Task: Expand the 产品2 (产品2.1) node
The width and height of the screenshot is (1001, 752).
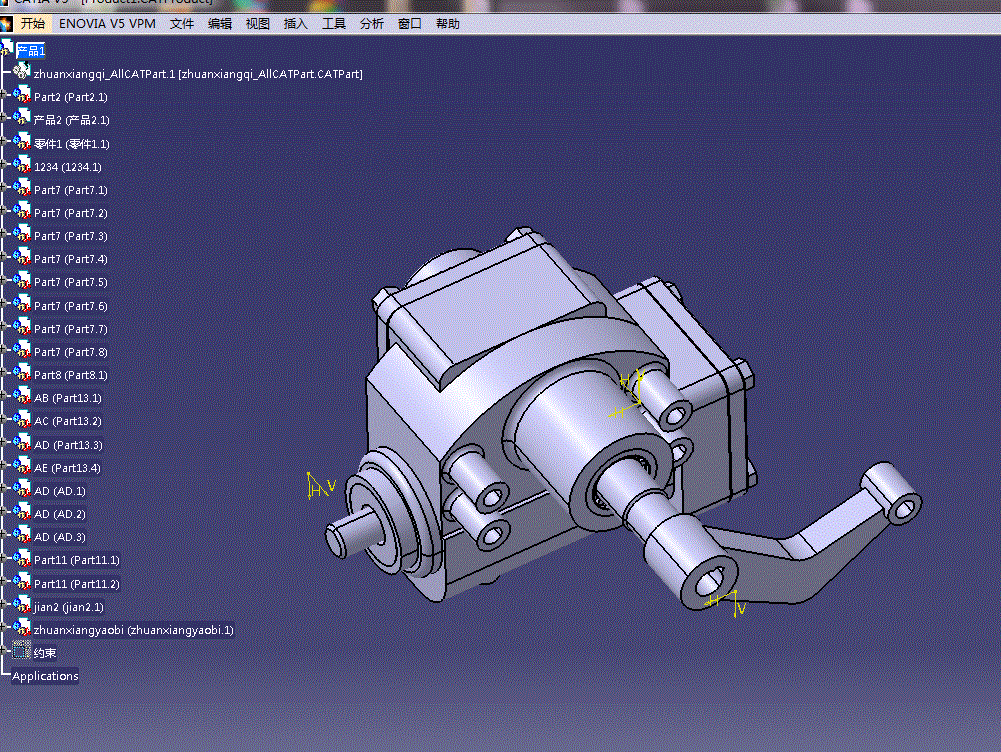Action: pos(3,119)
